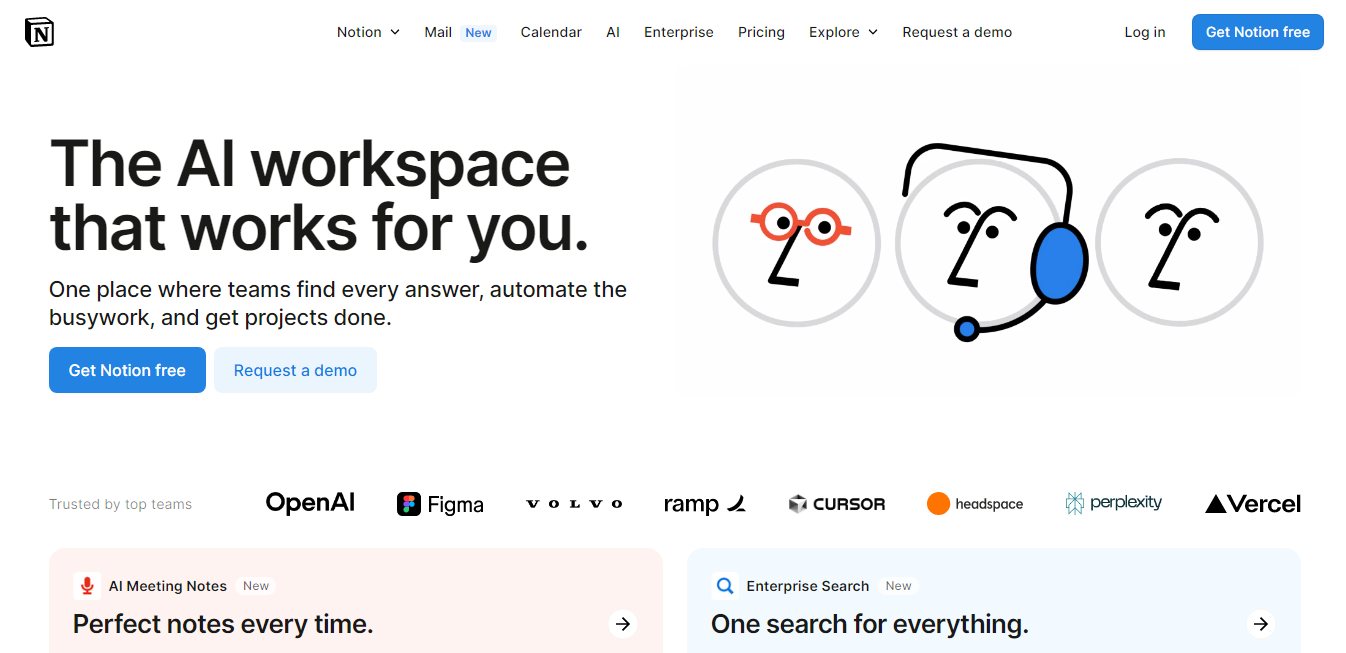Click the Vercel logo
The image size is (1346, 653).
click(x=1252, y=504)
